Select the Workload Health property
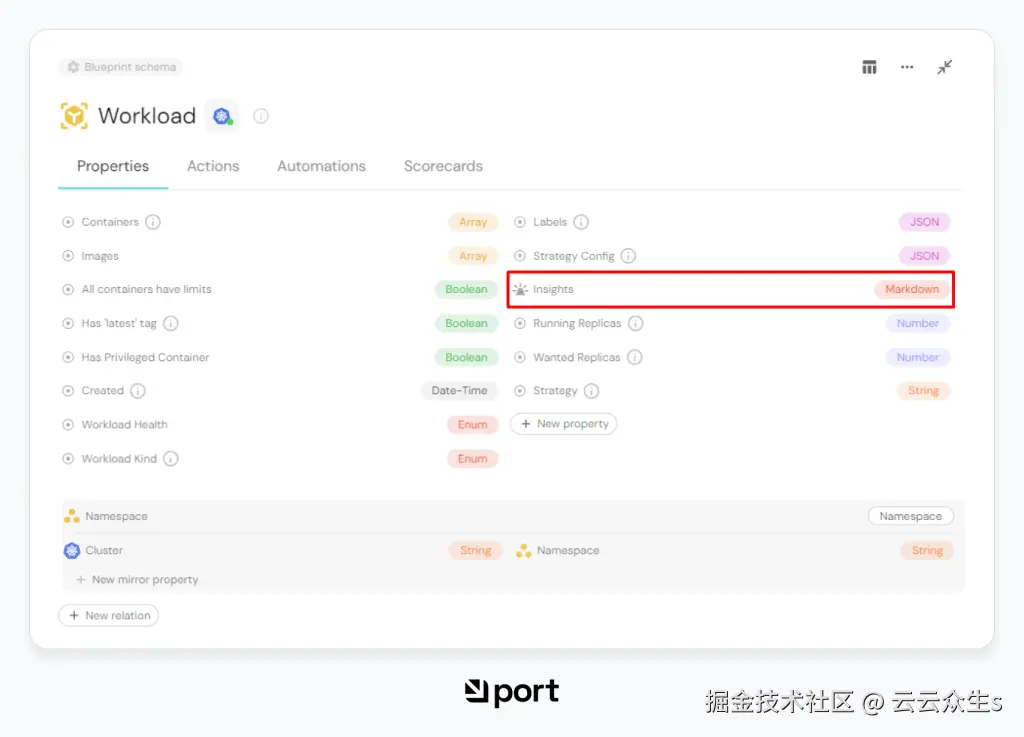This screenshot has width=1024, height=737. tap(280, 424)
